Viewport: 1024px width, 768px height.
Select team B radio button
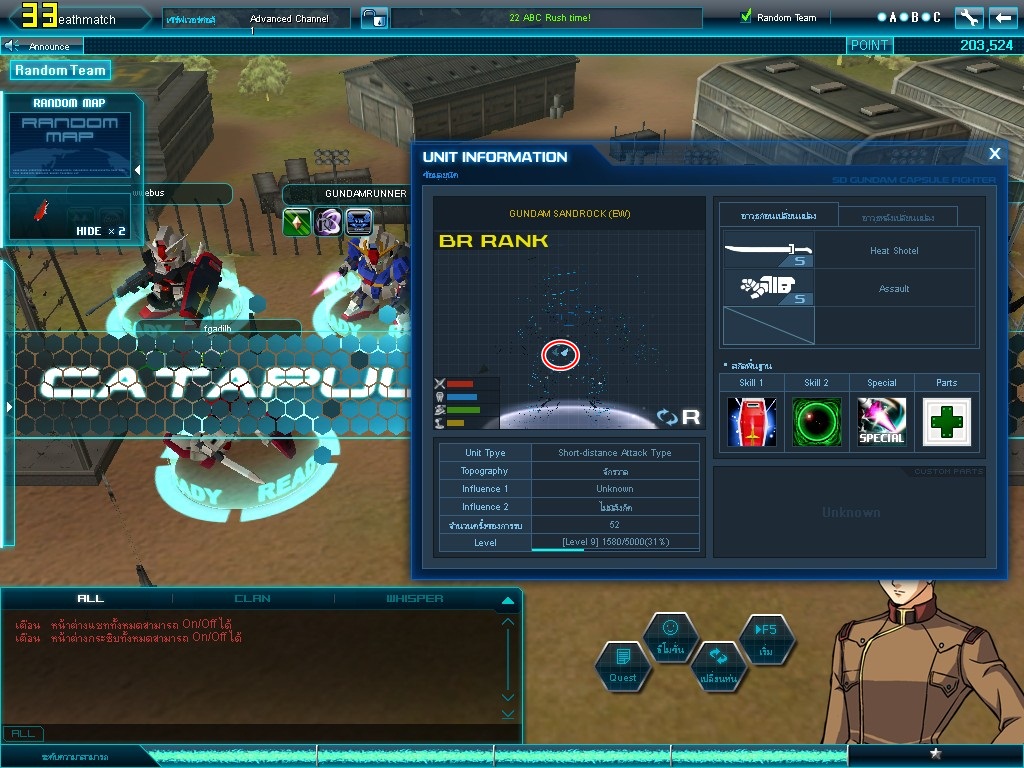click(x=904, y=17)
